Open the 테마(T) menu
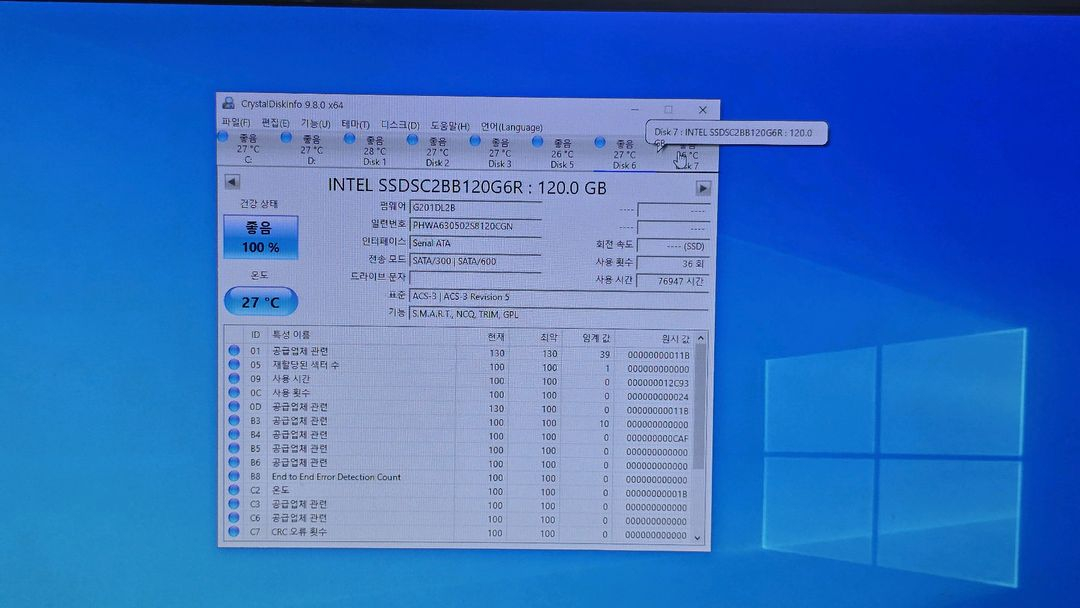This screenshot has height=608, width=1080. [355, 125]
